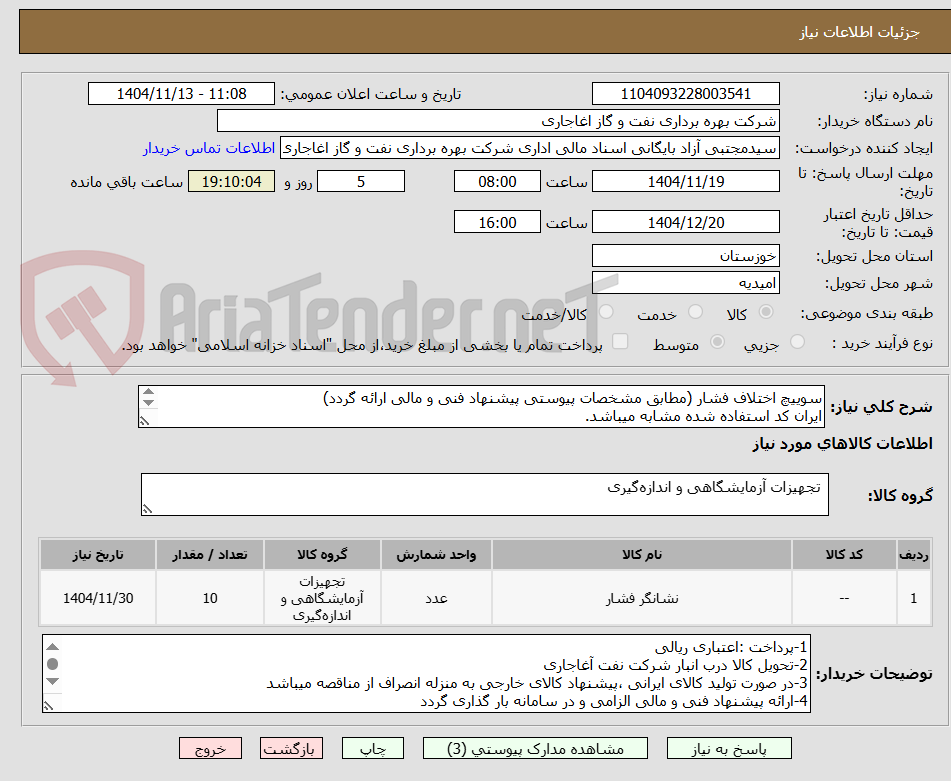This screenshot has height=781, width=951.
Task: Open 'اطلاعات تماس خریدار' link
Action: pos(209,149)
